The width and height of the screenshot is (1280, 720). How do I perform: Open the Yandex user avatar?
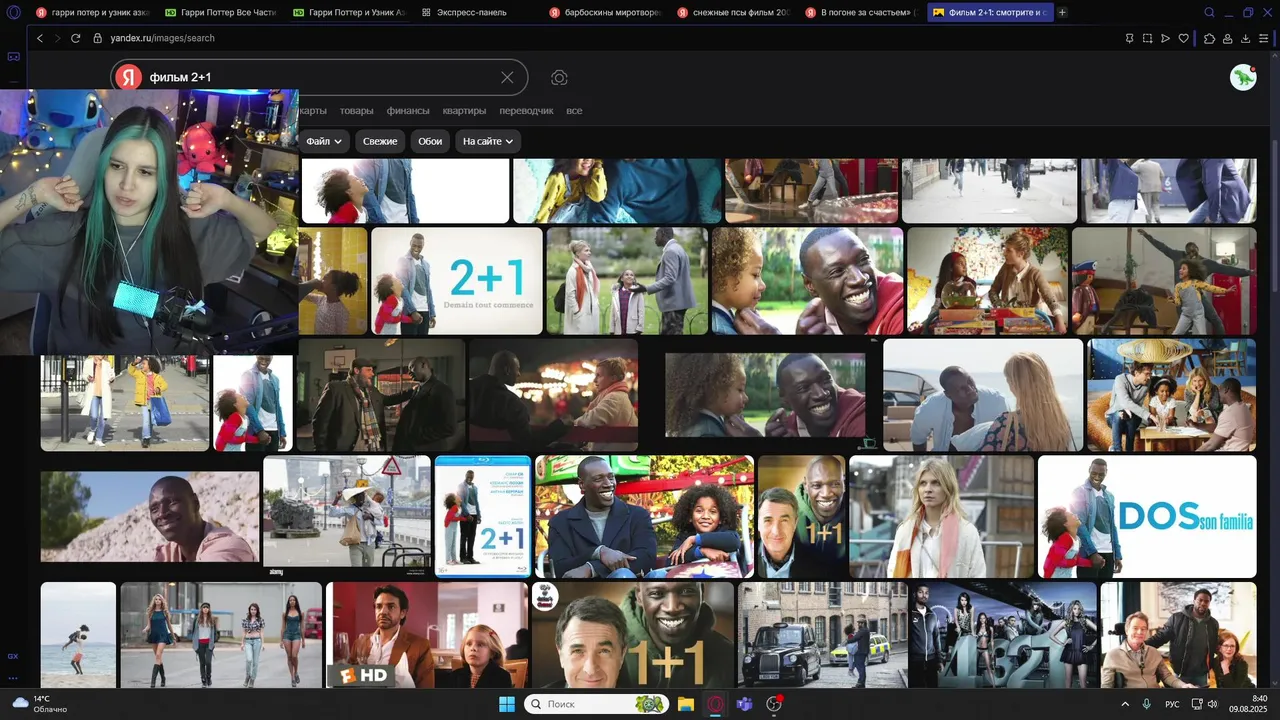[1243, 77]
